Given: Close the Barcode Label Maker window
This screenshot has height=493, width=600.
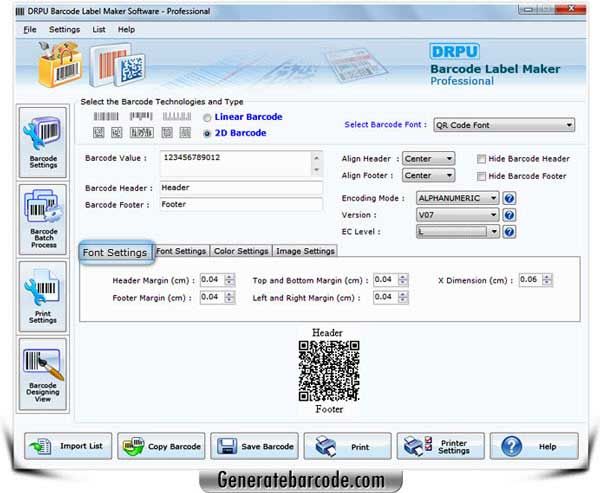Looking at the screenshot, I should [571, 9].
